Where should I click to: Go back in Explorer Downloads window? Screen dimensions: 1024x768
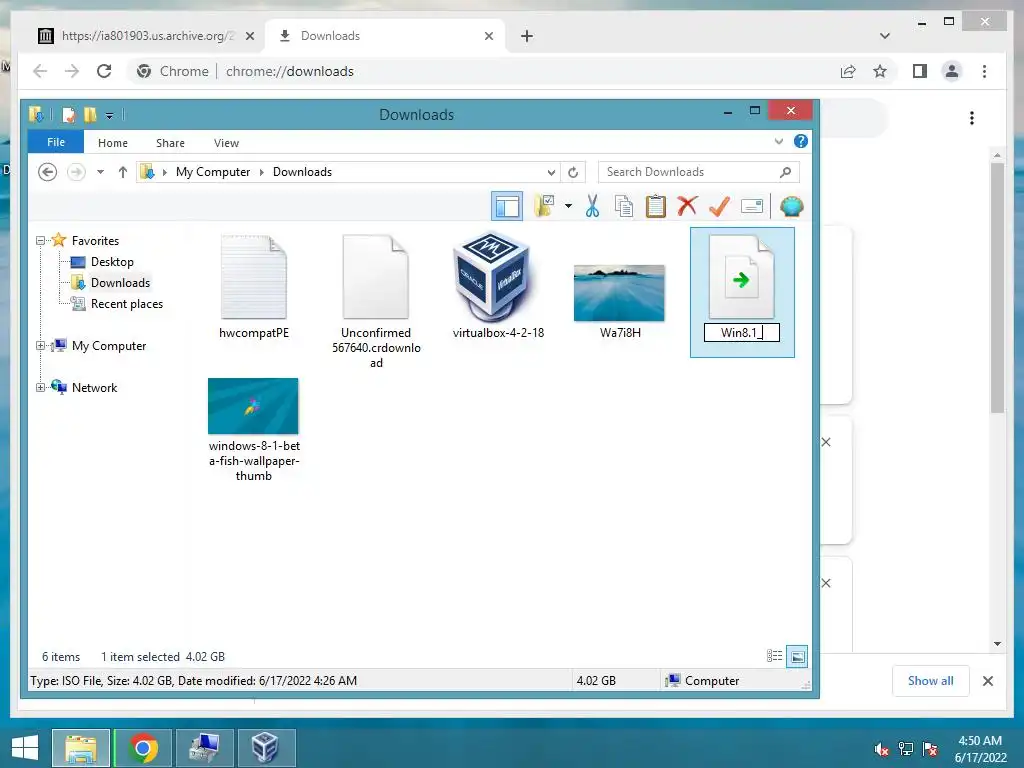click(x=47, y=172)
